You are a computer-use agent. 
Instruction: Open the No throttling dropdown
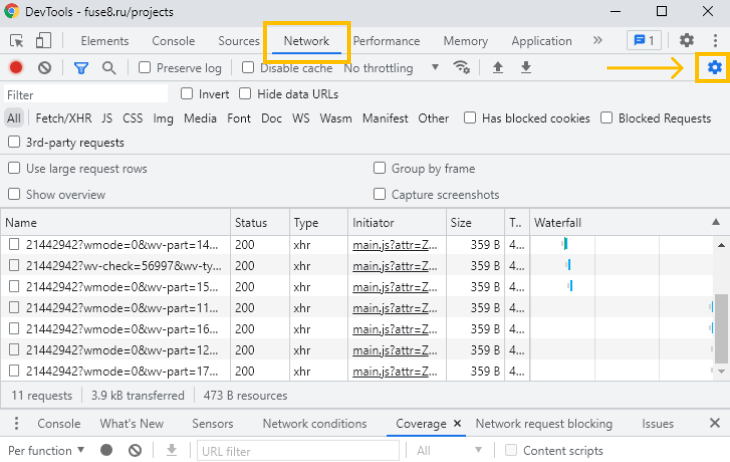pos(391,68)
